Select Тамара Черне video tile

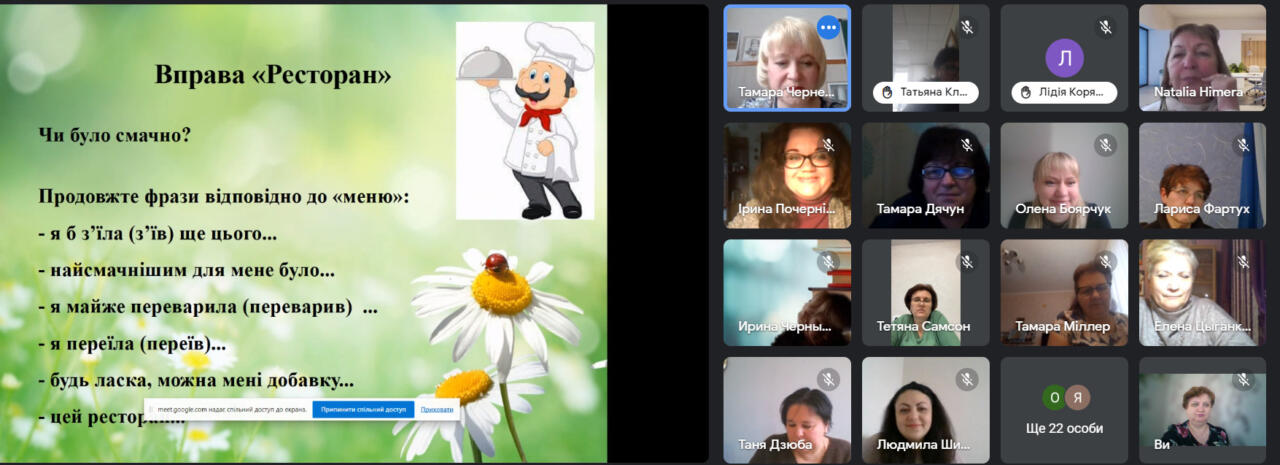coord(787,58)
